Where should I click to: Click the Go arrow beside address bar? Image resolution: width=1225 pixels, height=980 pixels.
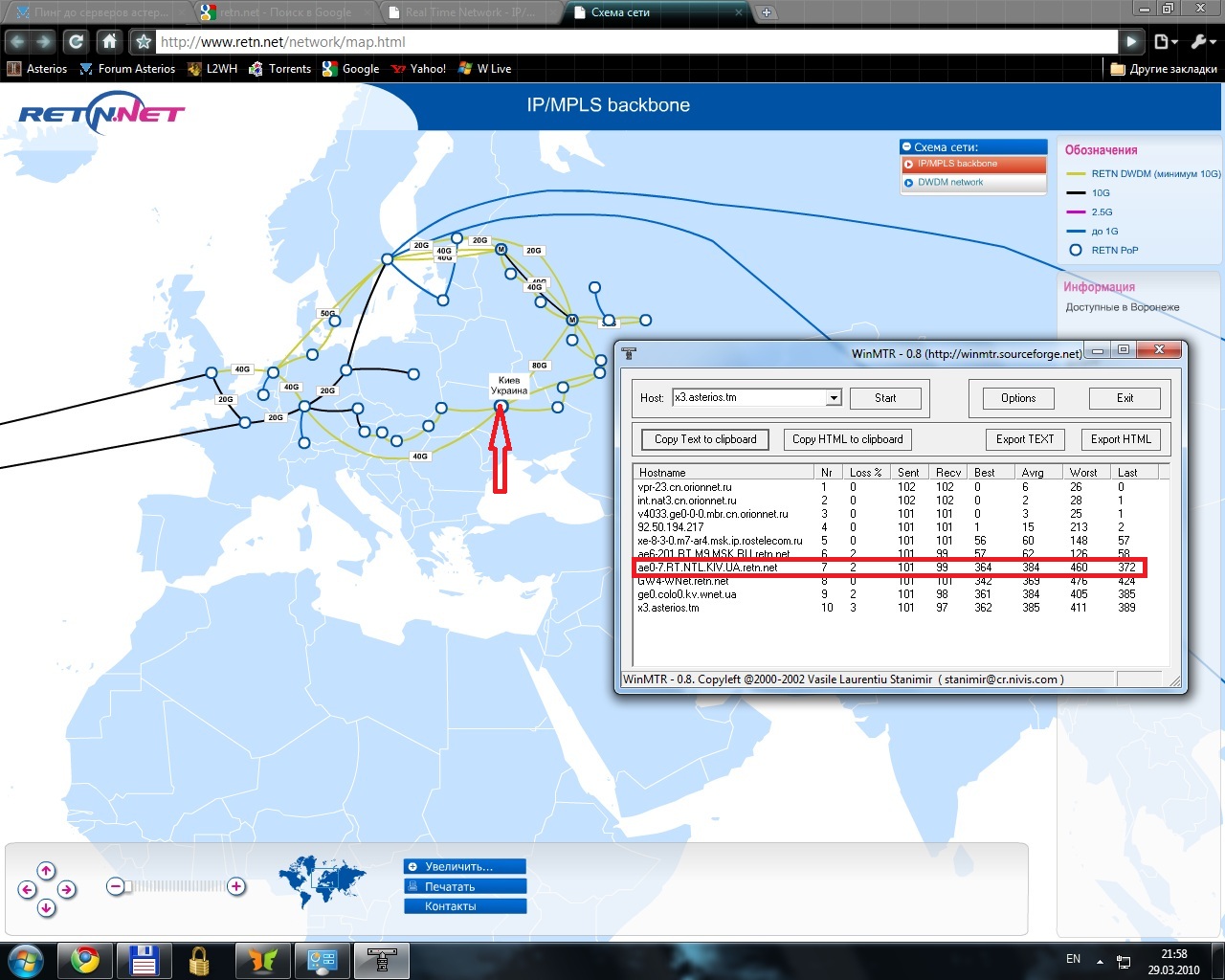1132,42
